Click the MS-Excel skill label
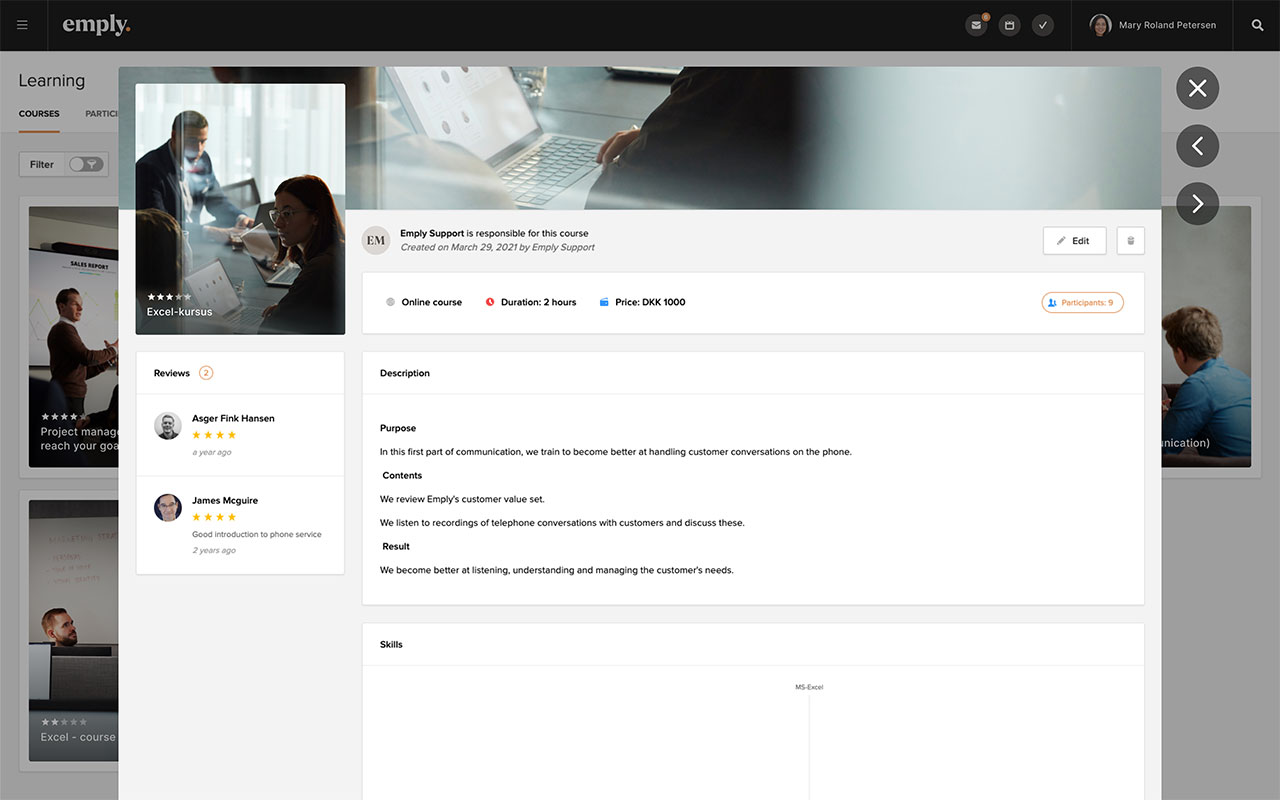Screen dimensions: 1280x800 tap(809, 687)
